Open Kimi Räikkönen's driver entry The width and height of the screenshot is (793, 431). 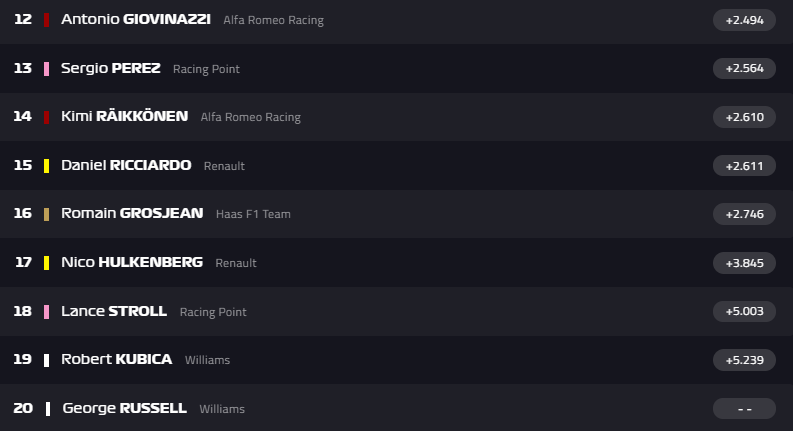(x=124, y=116)
